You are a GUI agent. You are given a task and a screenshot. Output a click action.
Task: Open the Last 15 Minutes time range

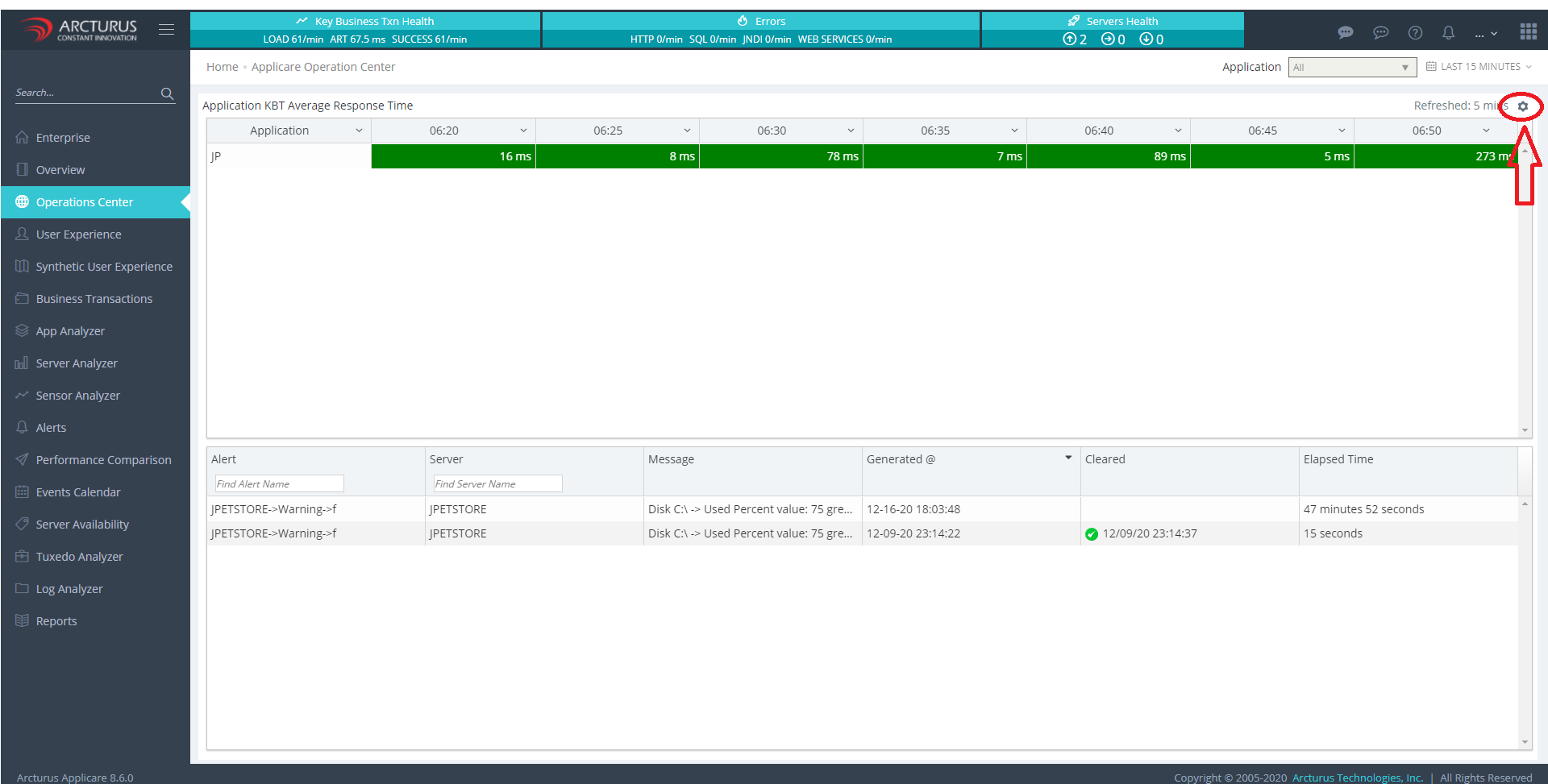pos(1479,67)
